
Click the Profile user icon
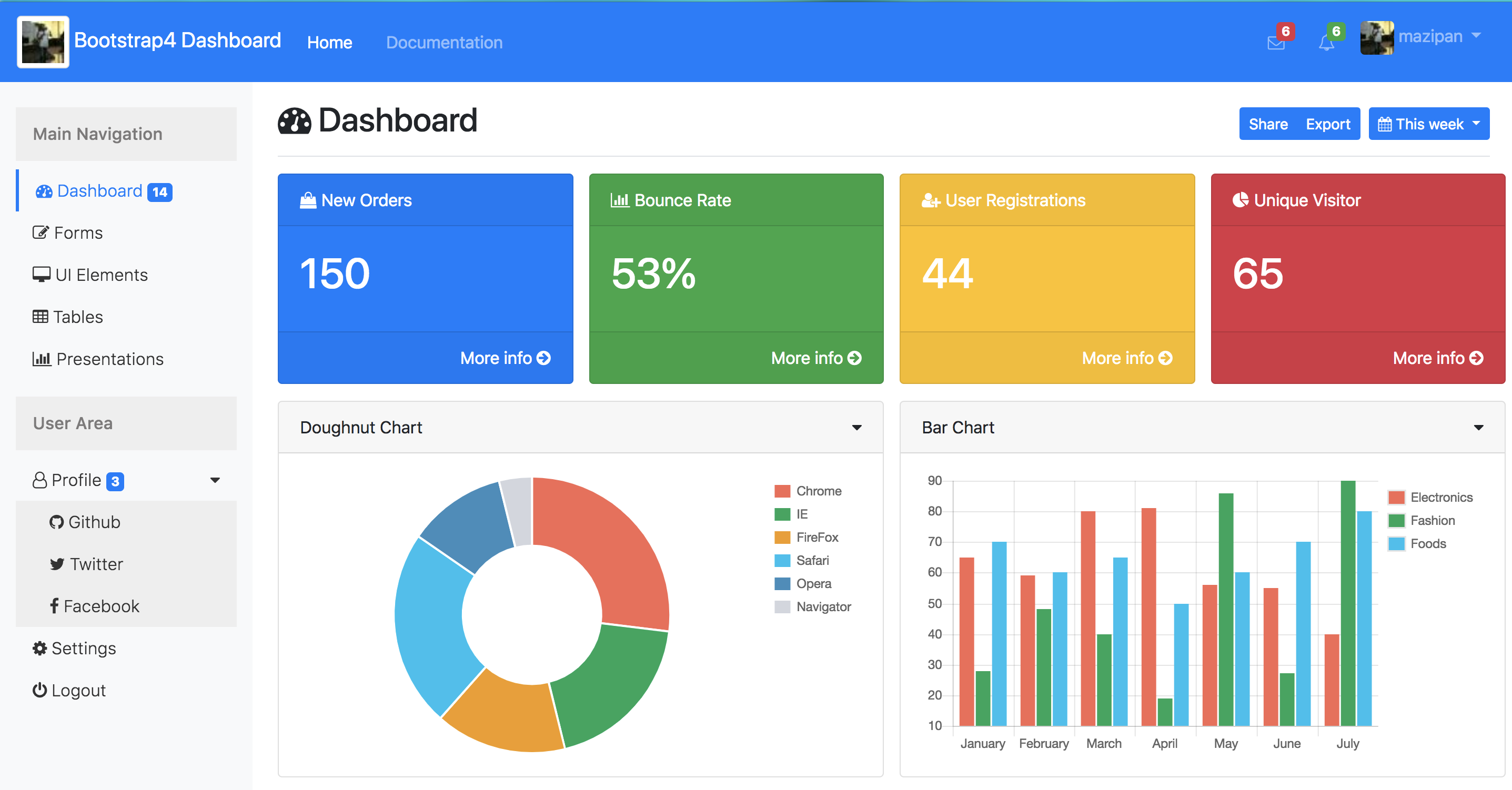(38, 480)
